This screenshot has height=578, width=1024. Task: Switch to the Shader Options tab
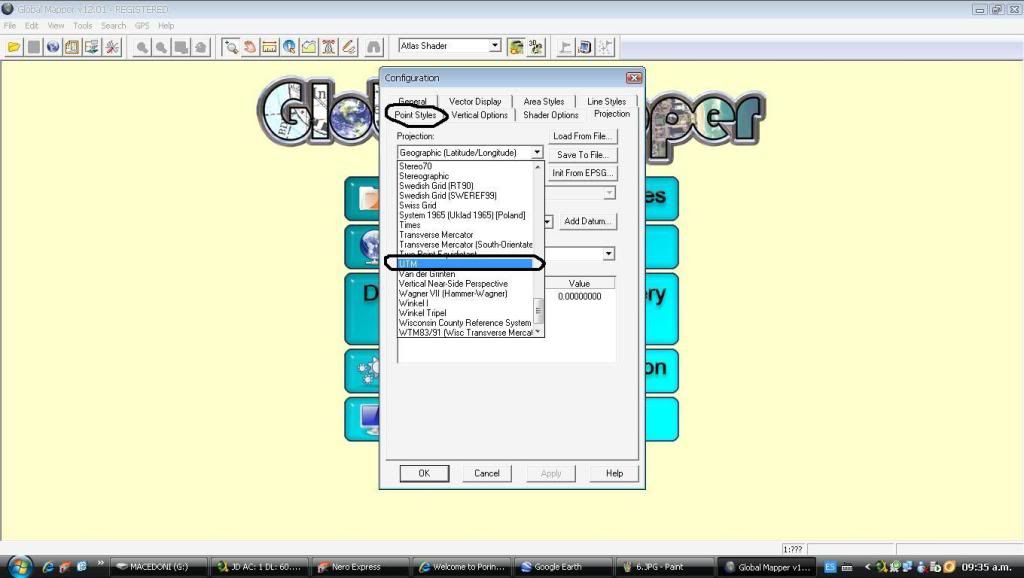pos(551,115)
